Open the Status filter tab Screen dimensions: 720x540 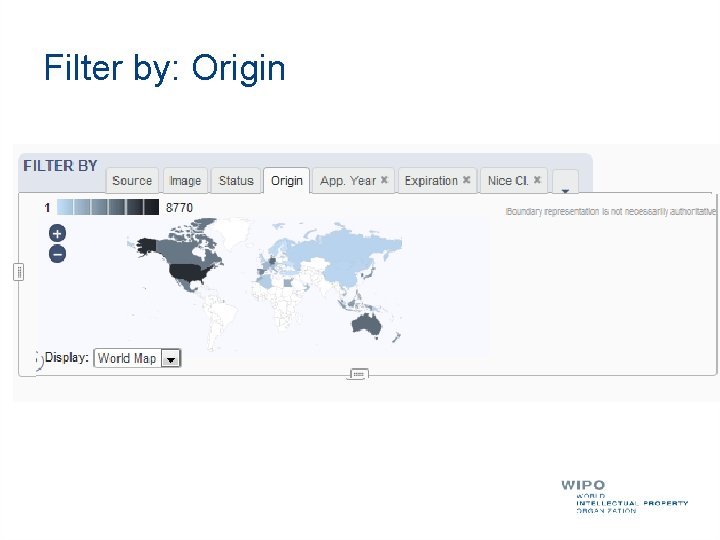coord(236,181)
